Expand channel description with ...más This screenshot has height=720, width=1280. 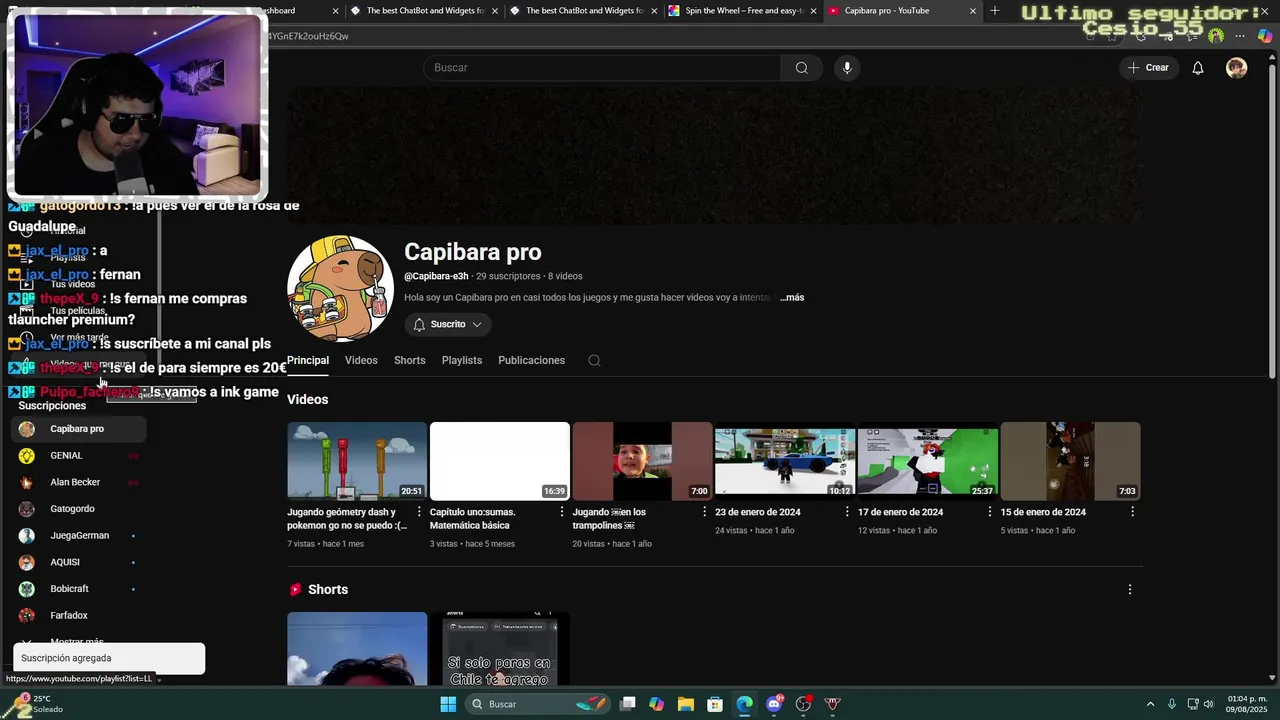coord(792,297)
